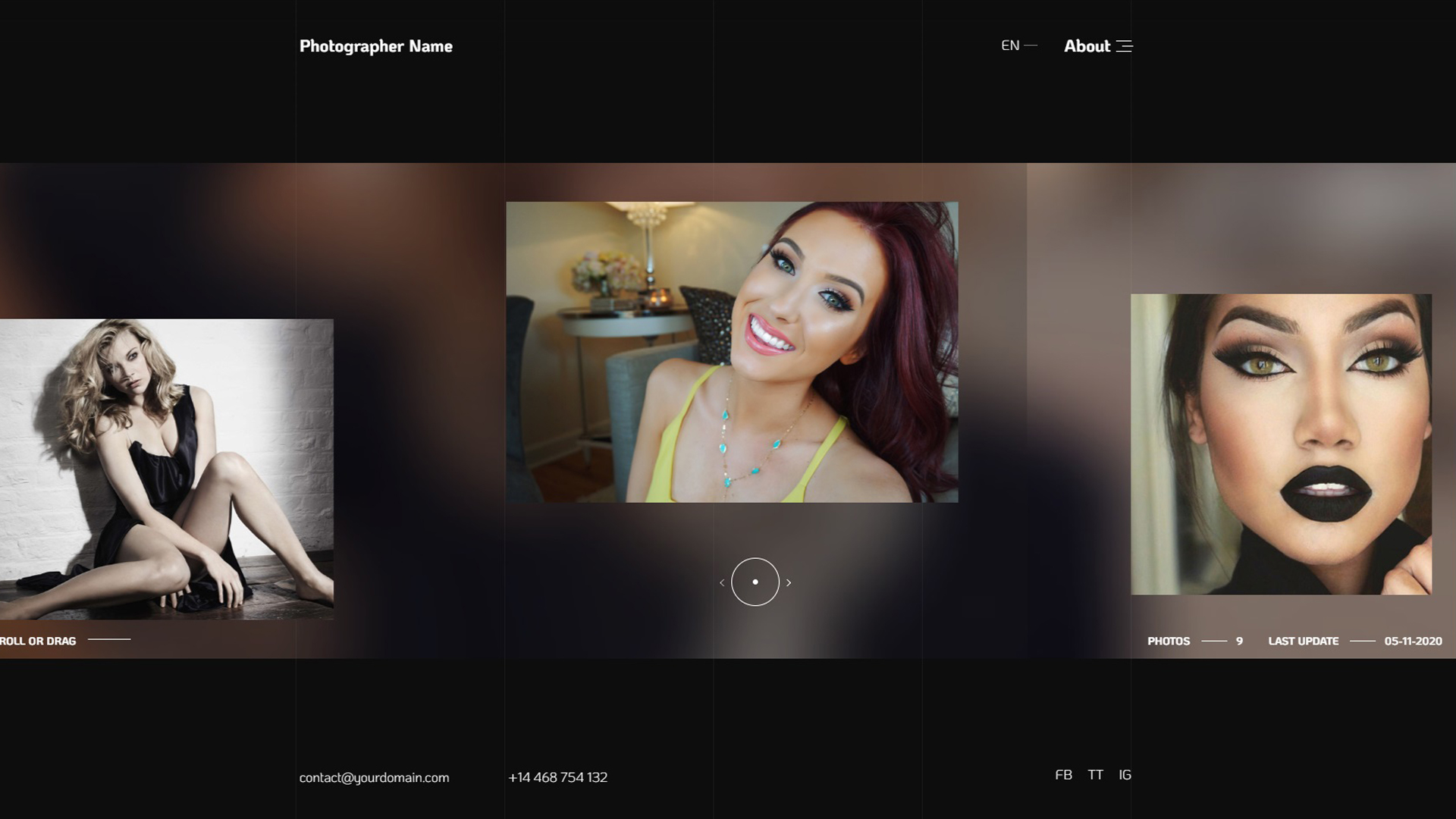Open the IG social icon link
Viewport: 1456px width, 819px height.
(x=1125, y=774)
